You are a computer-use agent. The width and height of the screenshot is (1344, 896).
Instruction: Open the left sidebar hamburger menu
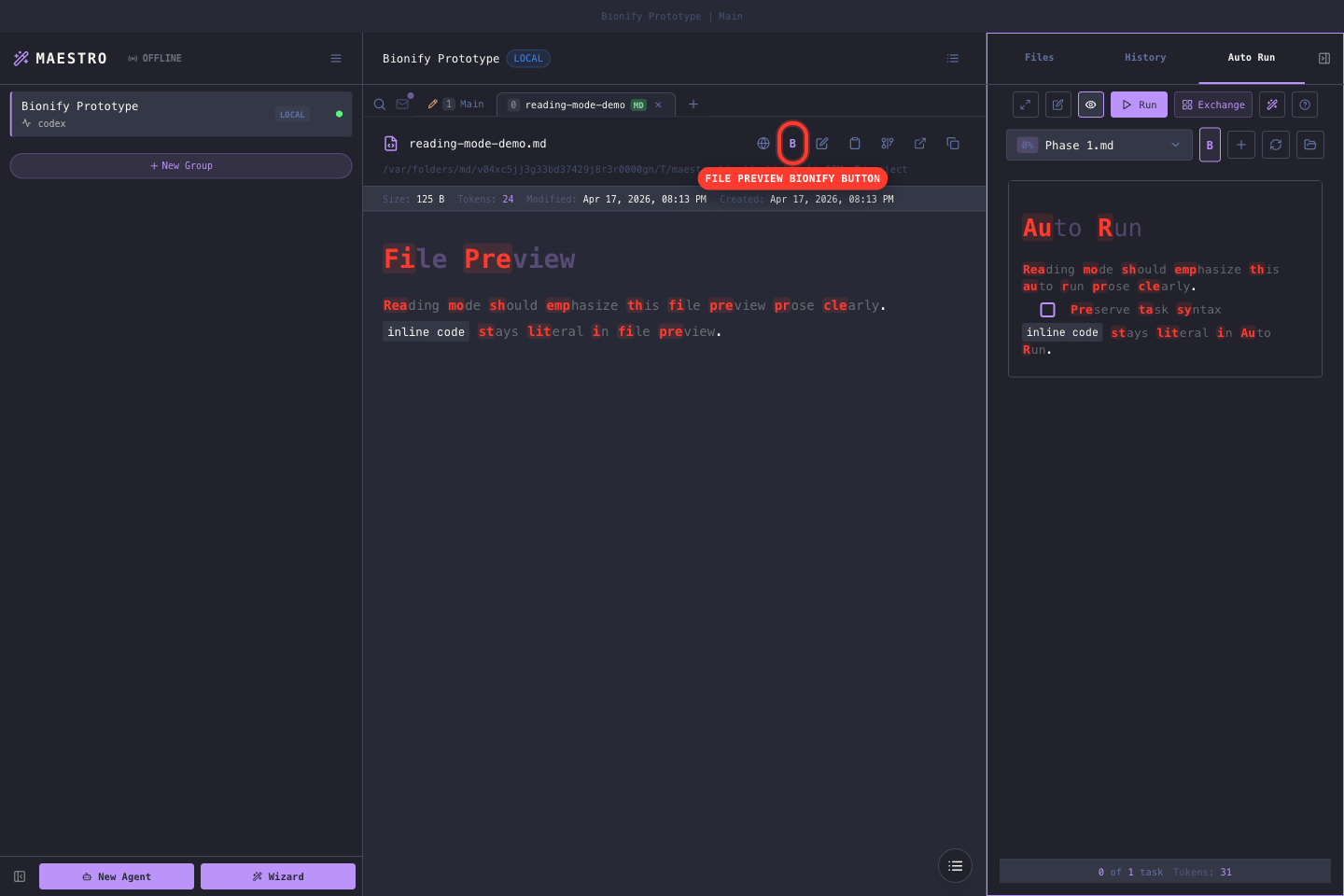[336, 58]
